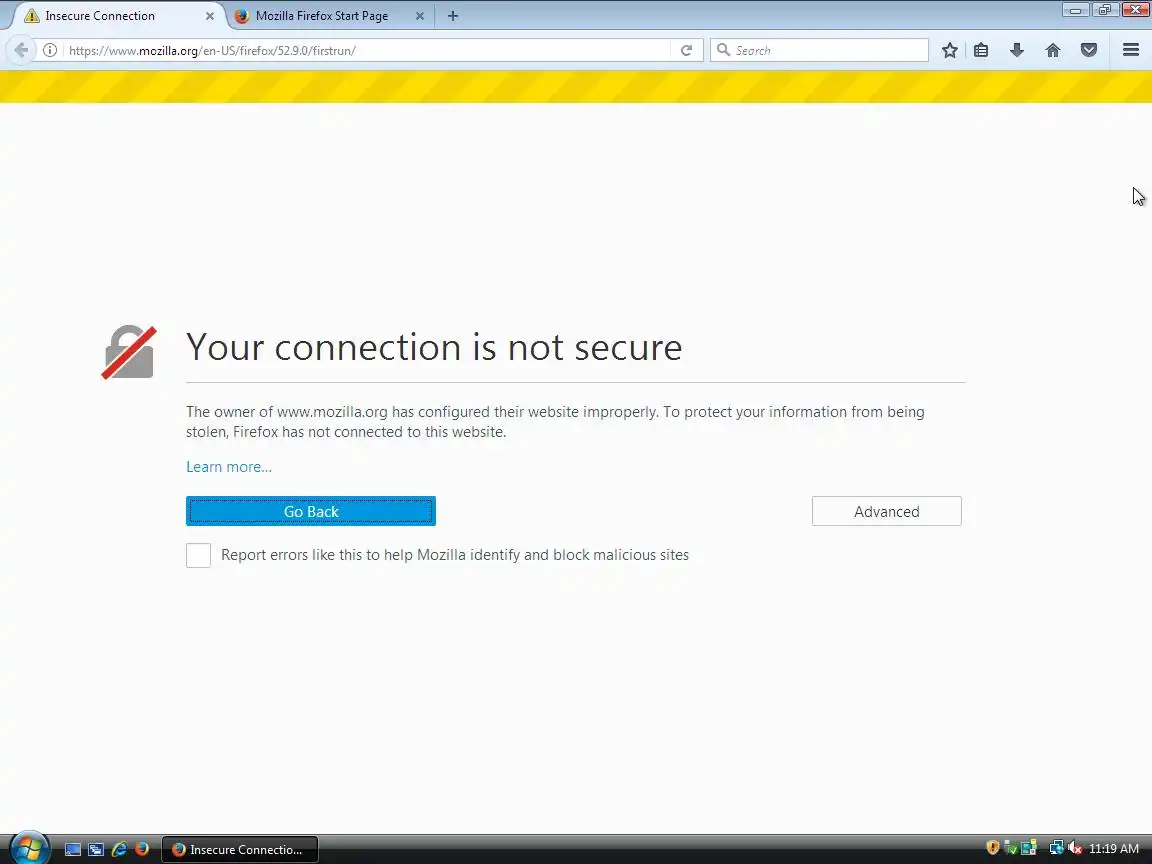The image size is (1152, 864).
Task: Click the Go Back button
Action: point(311,511)
